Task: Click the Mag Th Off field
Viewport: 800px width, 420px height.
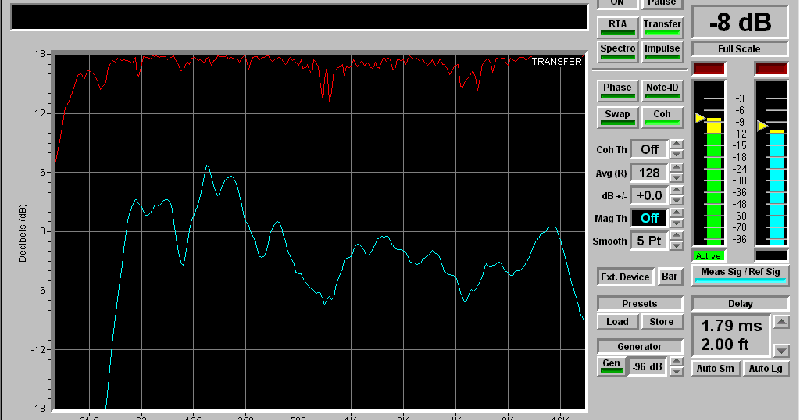Action: [649, 218]
